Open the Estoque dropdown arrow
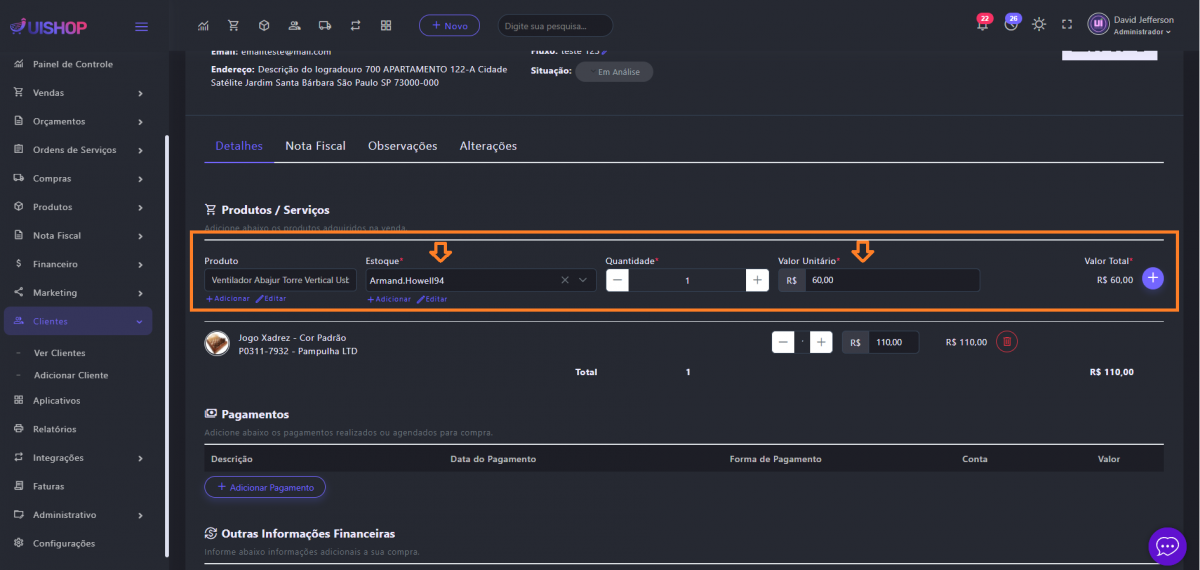 click(x=583, y=280)
